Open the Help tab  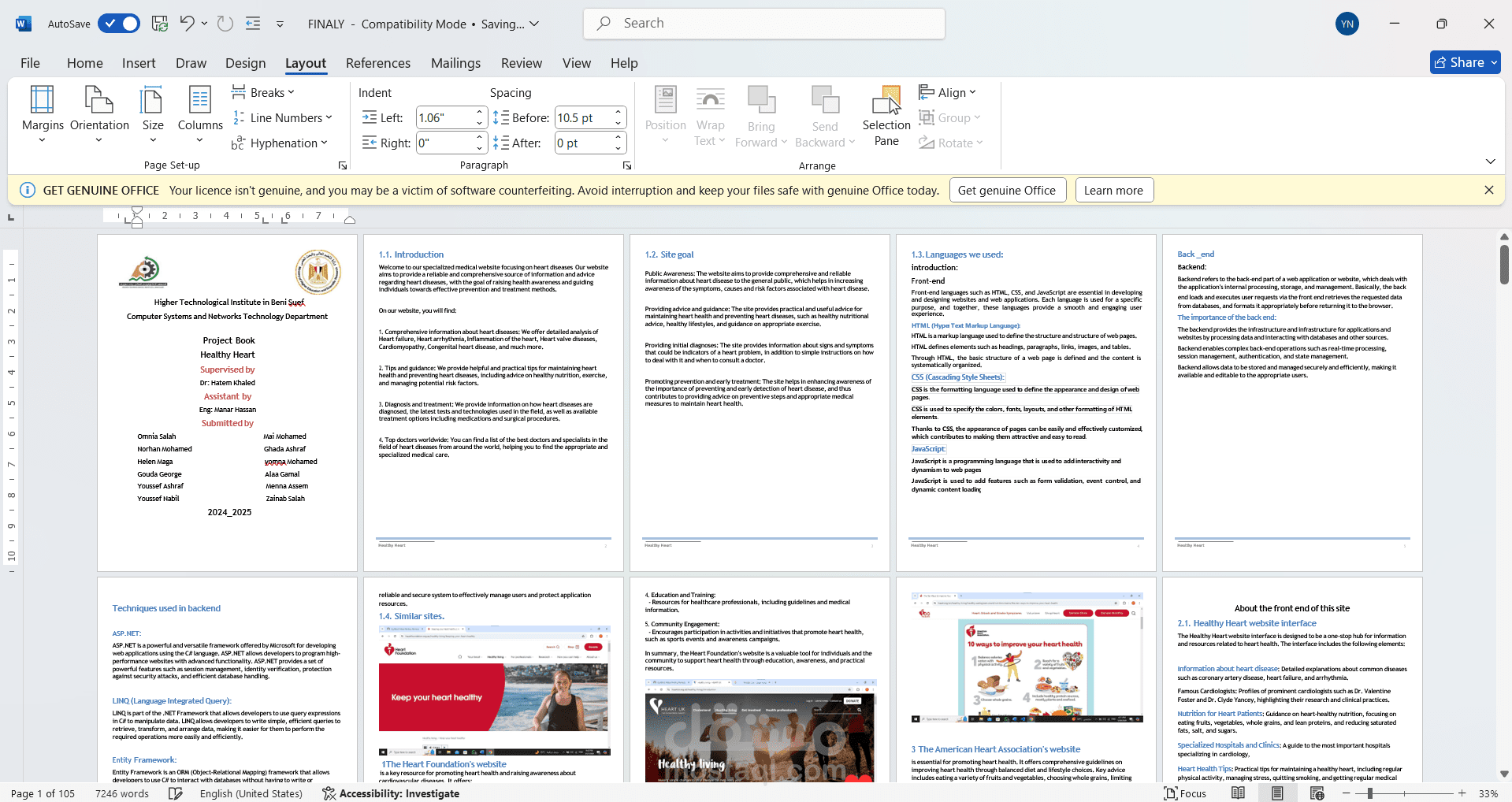(x=624, y=63)
